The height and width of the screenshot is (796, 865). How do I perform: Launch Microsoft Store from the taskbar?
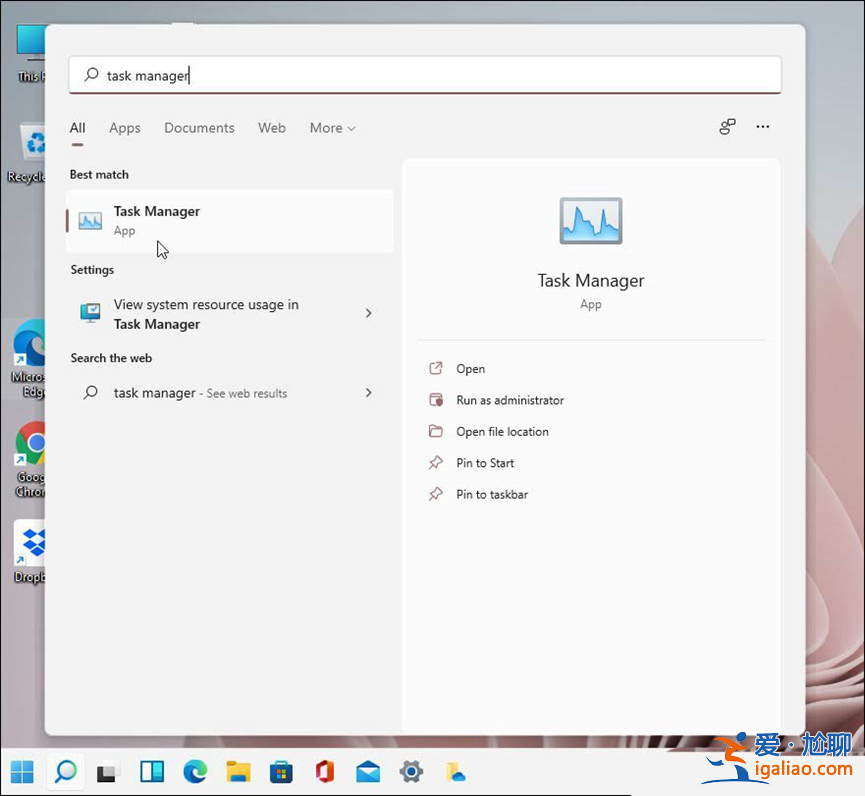point(281,771)
